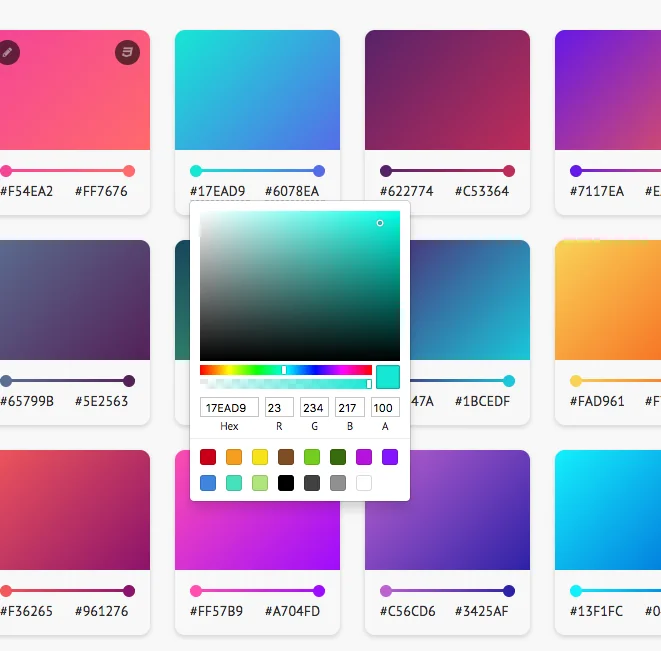This screenshot has height=651, width=661.
Task: Click the pencil edit icon on pink gradient card
Action: [8, 53]
